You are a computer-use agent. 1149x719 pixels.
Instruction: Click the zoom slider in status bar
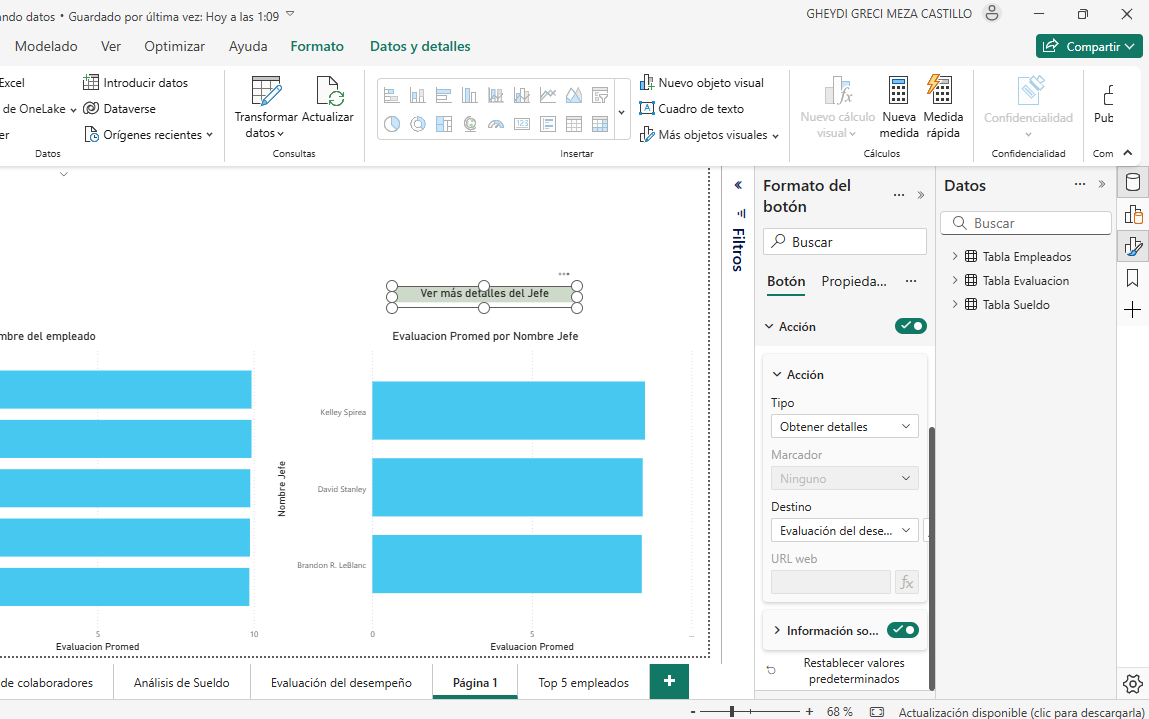tap(733, 711)
